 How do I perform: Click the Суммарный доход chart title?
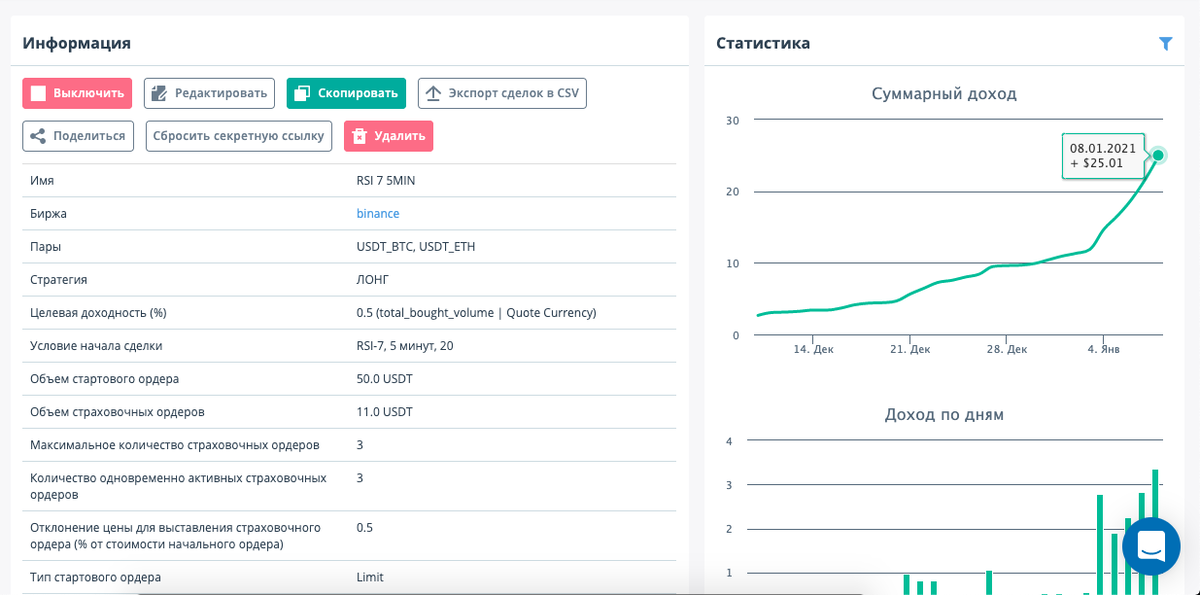pos(944,94)
